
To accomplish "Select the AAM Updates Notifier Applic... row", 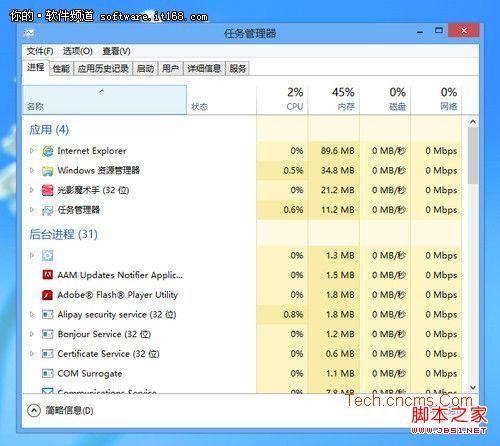I will (120, 275).
